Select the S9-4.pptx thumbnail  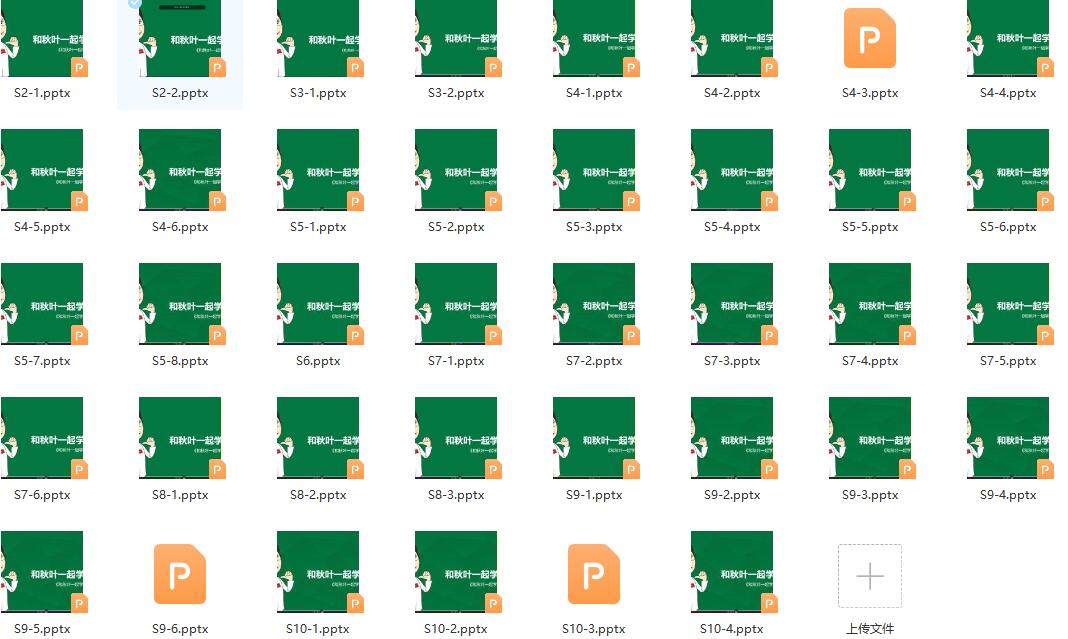[1008, 437]
